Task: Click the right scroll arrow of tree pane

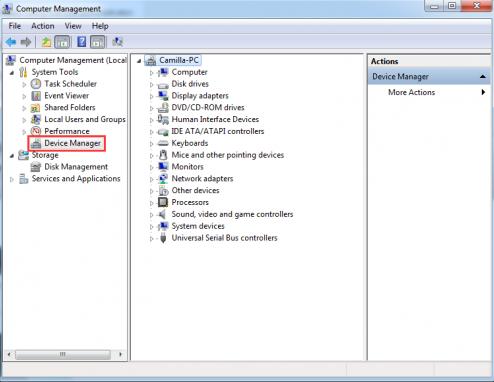Action: click(121, 354)
